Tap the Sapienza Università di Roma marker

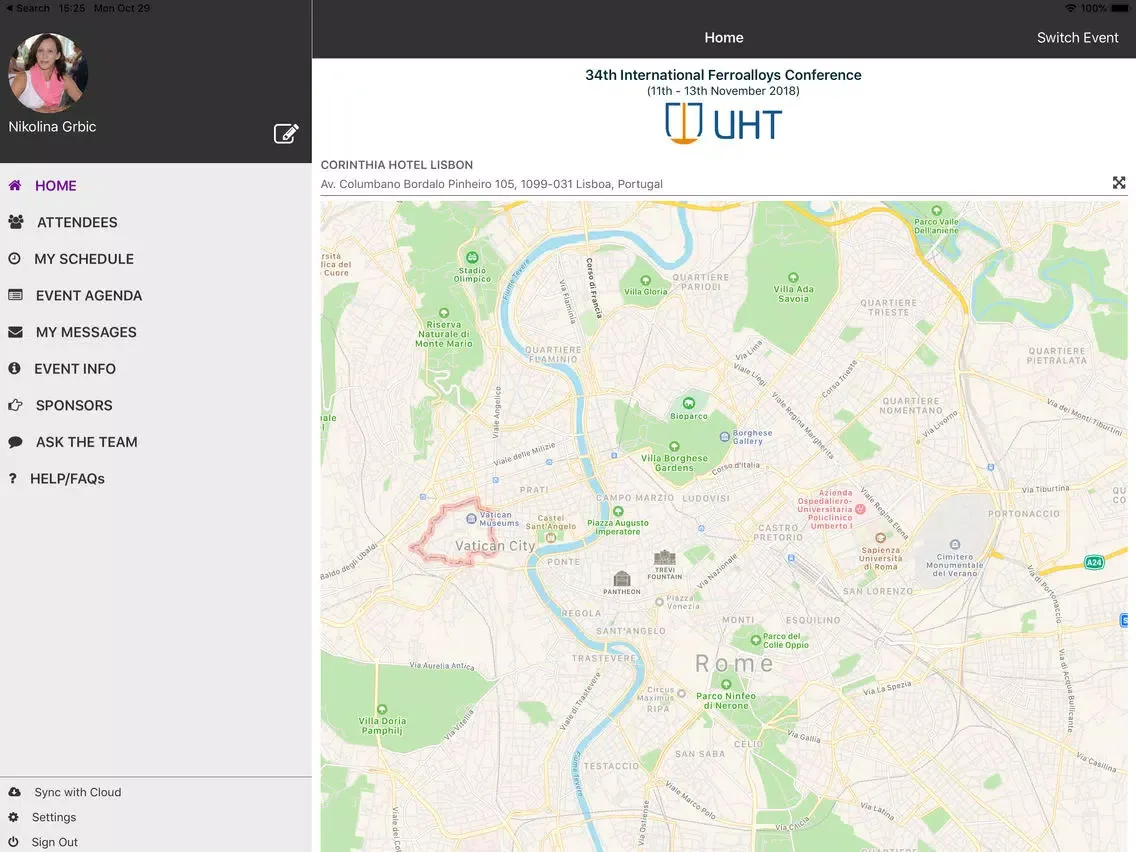pos(880,538)
